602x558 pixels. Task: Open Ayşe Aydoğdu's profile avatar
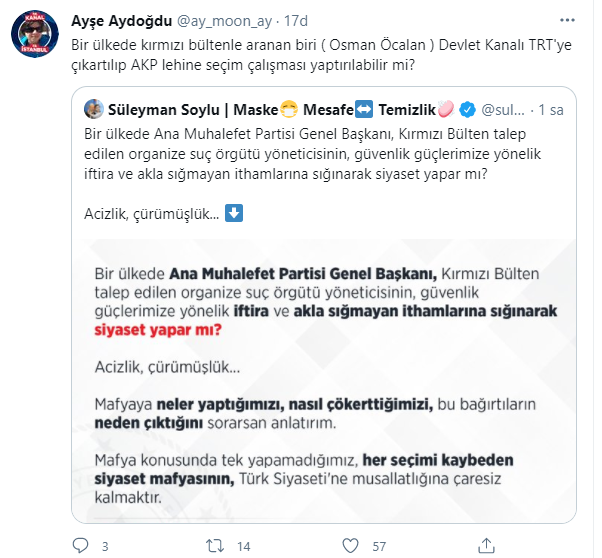(33, 35)
